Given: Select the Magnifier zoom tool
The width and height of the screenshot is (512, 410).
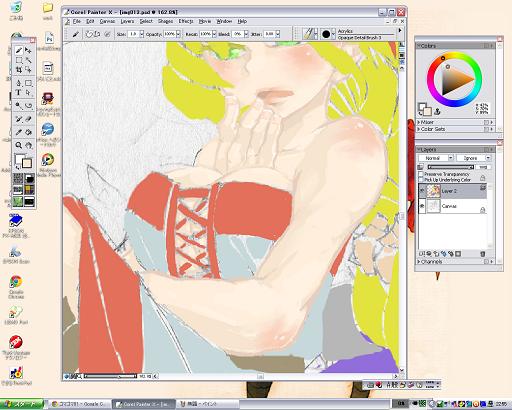Looking at the screenshot, I should coord(19,145).
